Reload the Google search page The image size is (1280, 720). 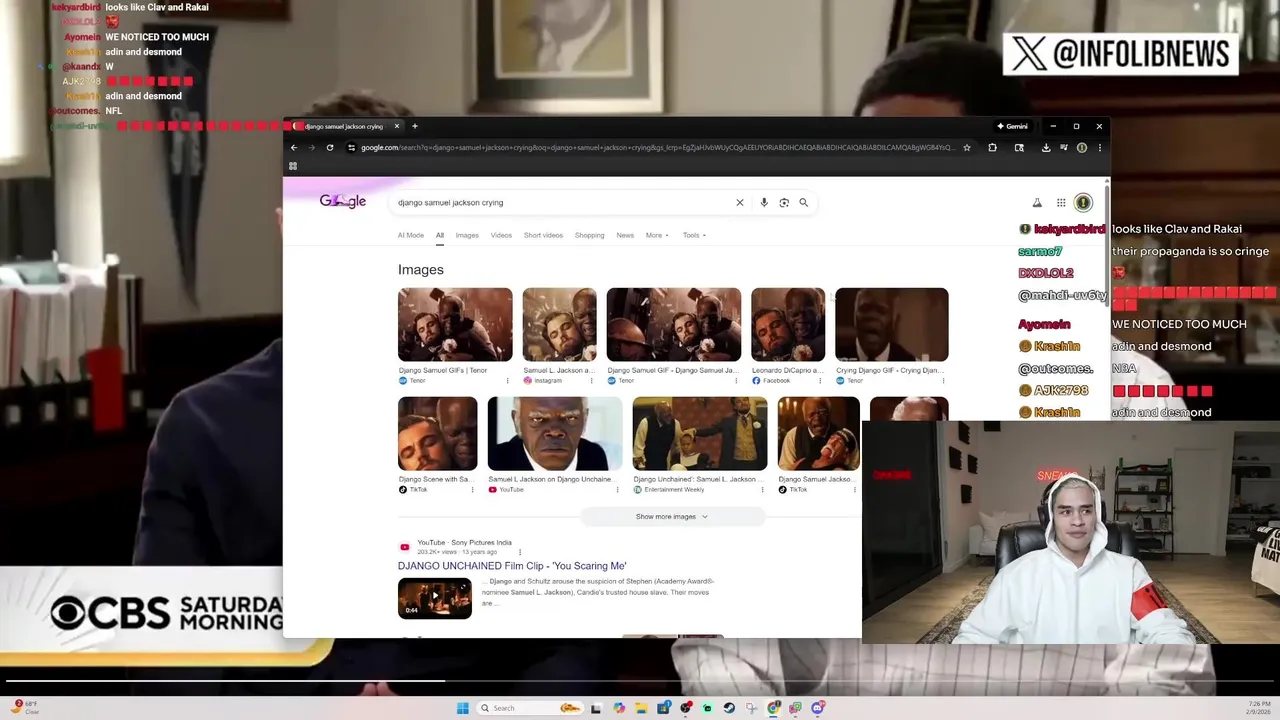(x=330, y=148)
